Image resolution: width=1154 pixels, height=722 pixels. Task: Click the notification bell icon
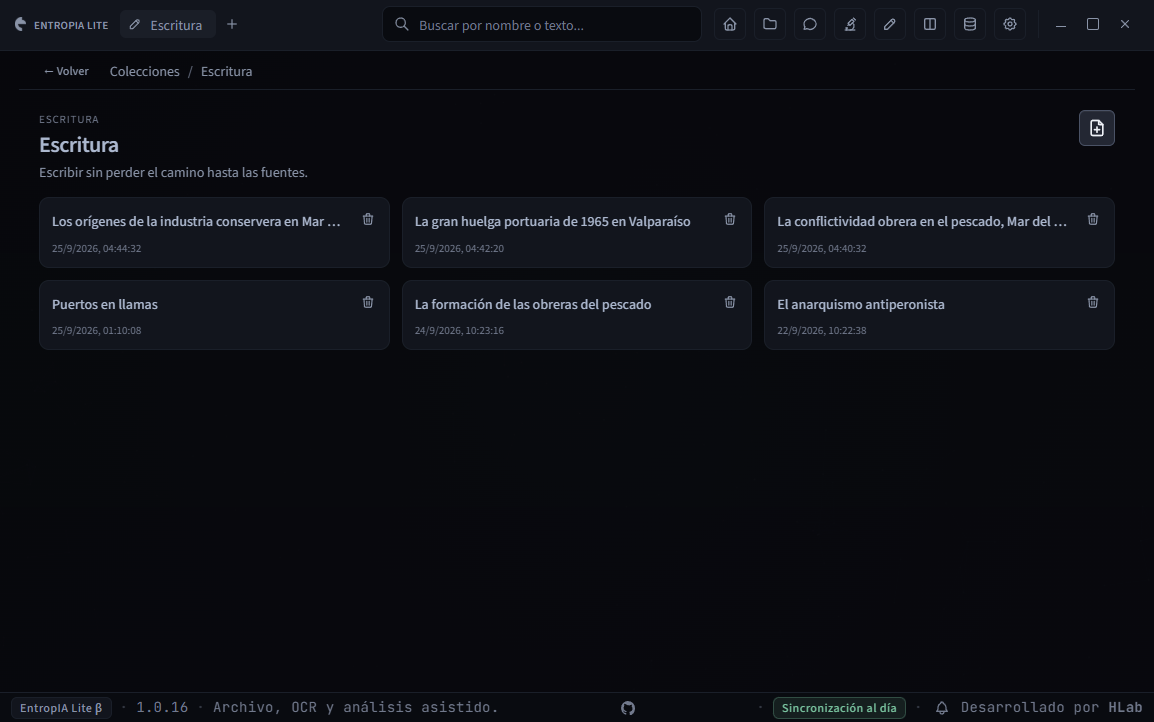pos(941,708)
